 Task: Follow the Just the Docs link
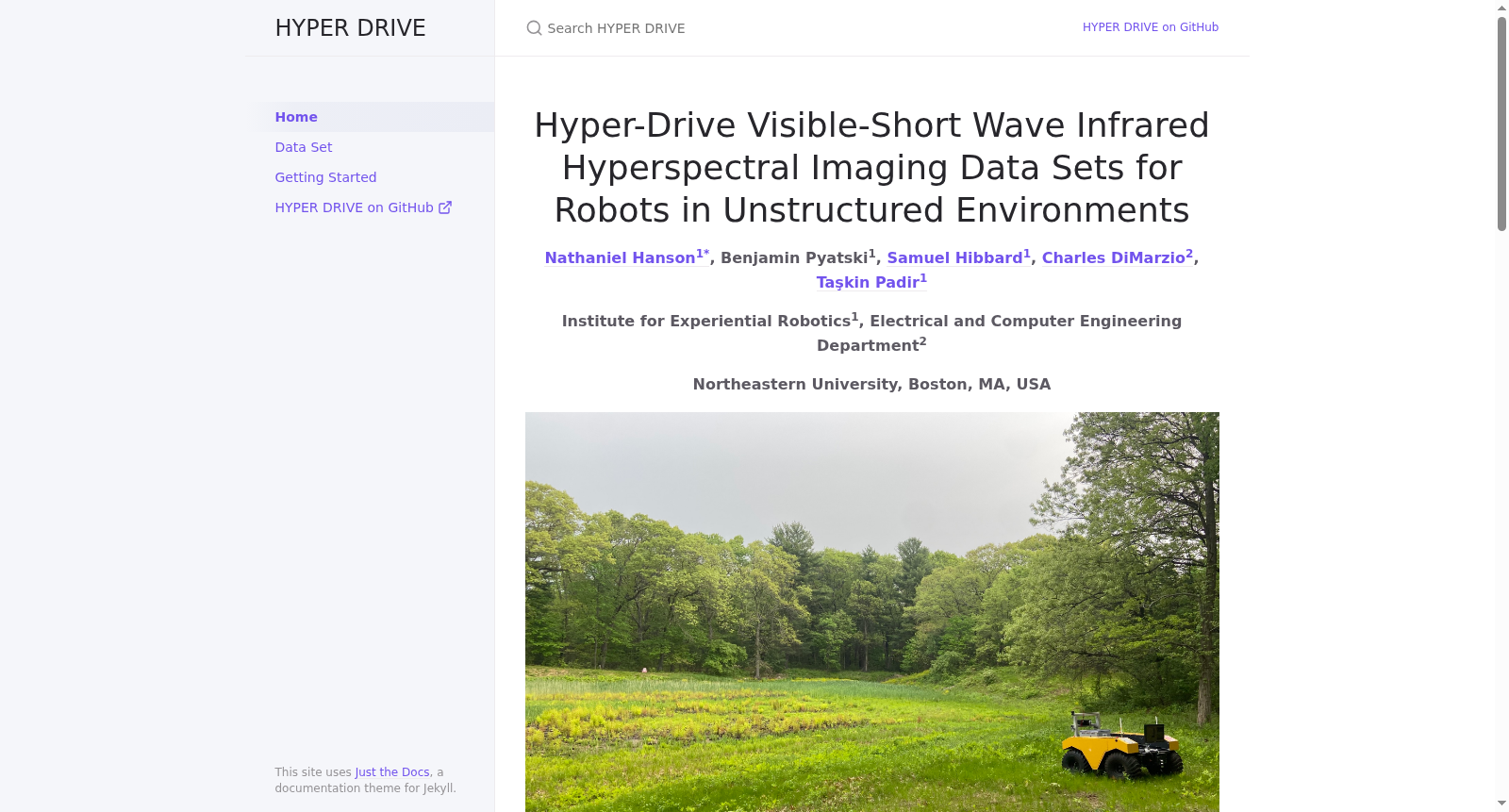point(392,772)
